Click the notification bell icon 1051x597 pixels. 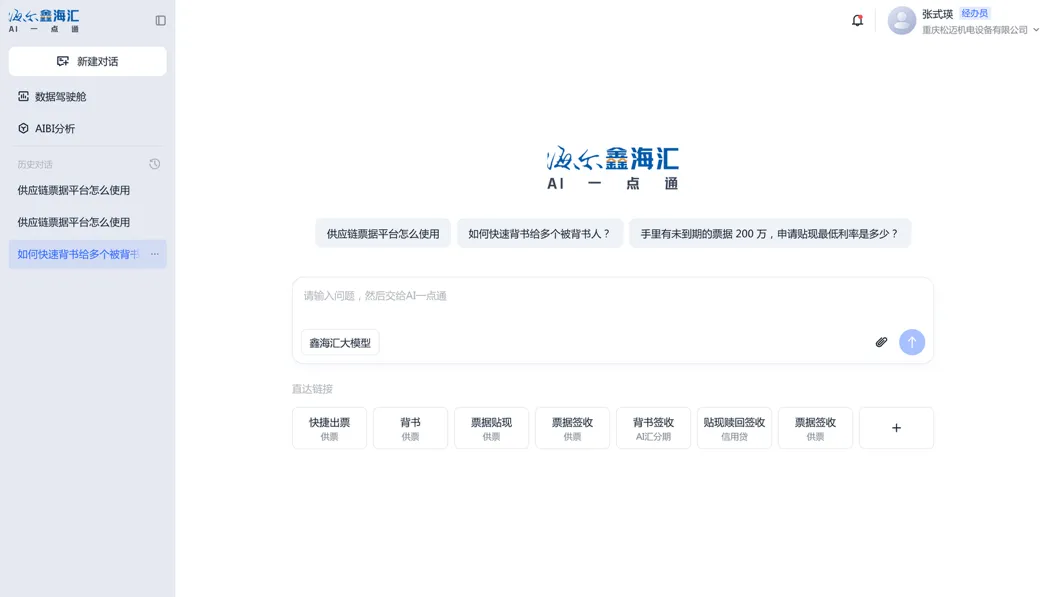(x=857, y=20)
